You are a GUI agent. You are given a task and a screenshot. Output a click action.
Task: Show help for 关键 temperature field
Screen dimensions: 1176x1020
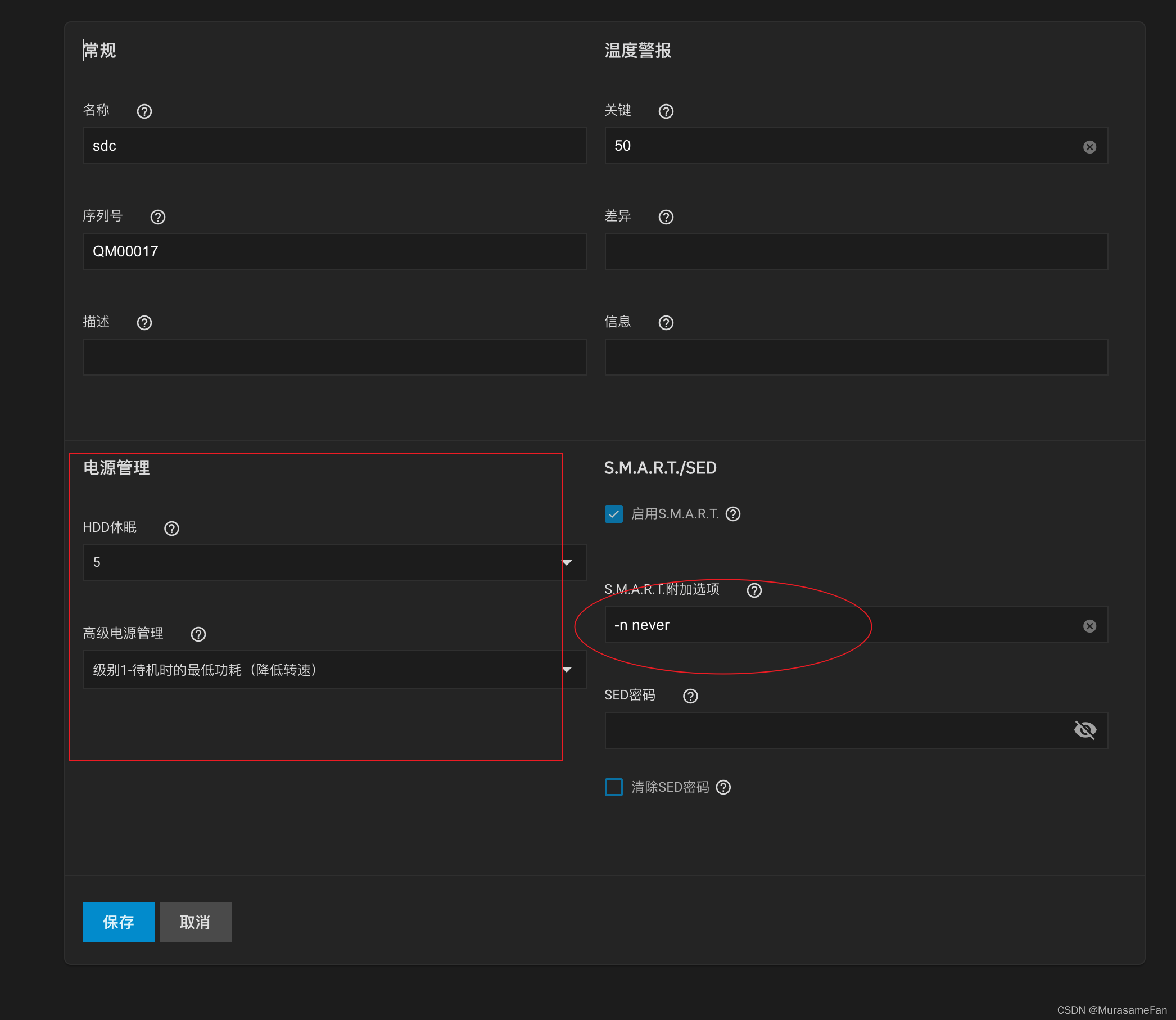pos(666,111)
